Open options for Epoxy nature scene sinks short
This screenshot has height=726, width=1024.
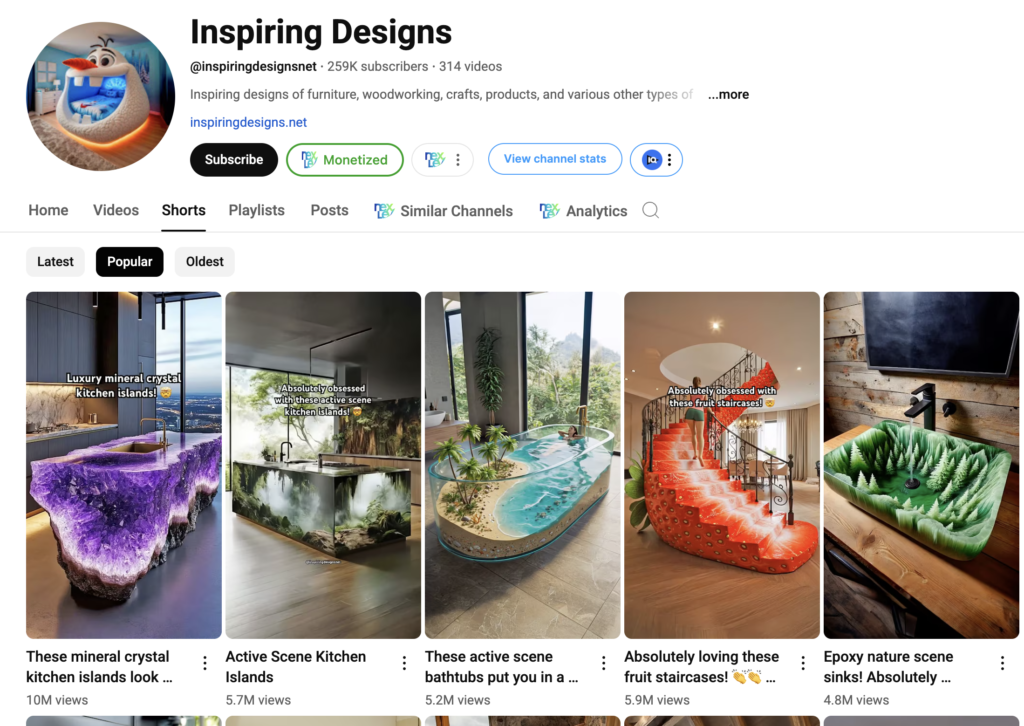[1002, 663]
